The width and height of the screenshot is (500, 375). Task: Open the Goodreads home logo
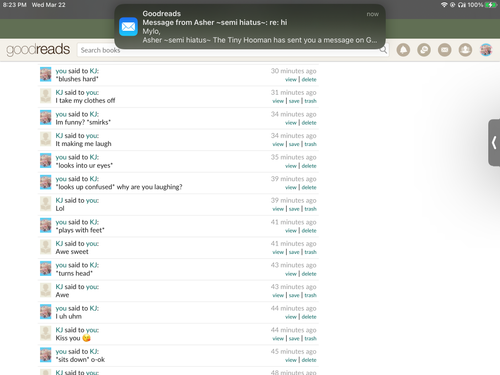38,50
